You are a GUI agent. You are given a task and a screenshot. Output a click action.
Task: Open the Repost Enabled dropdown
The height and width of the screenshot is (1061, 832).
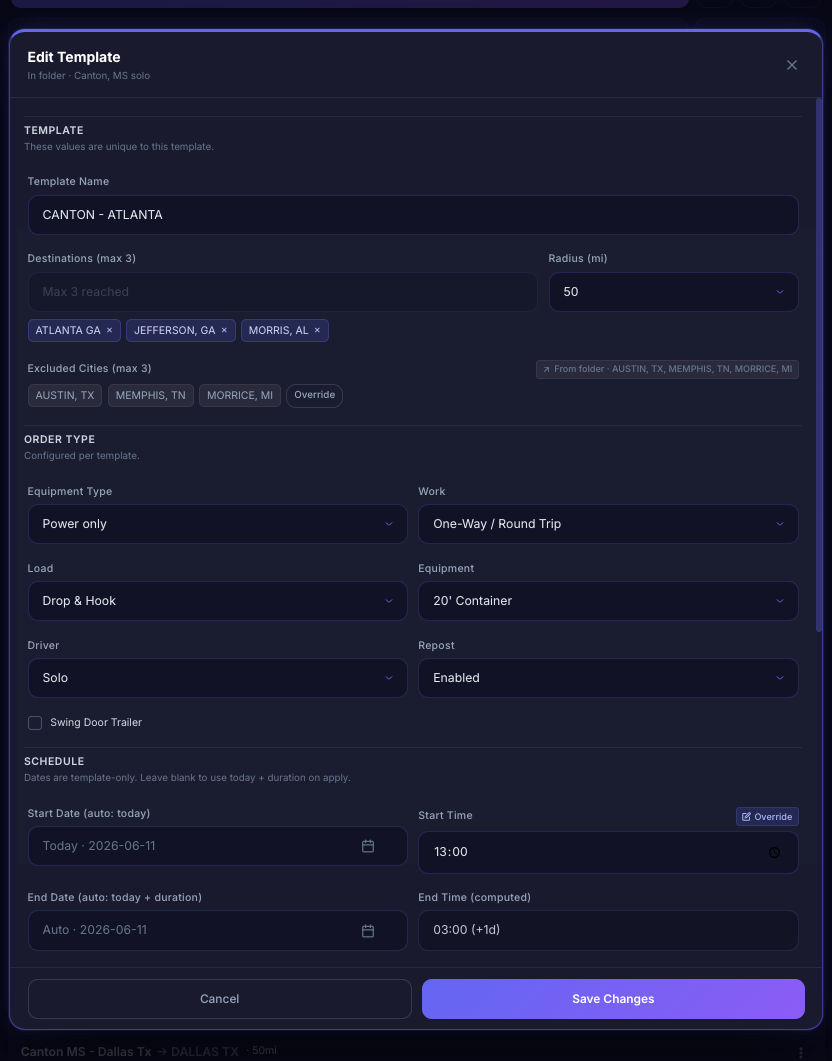[608, 678]
